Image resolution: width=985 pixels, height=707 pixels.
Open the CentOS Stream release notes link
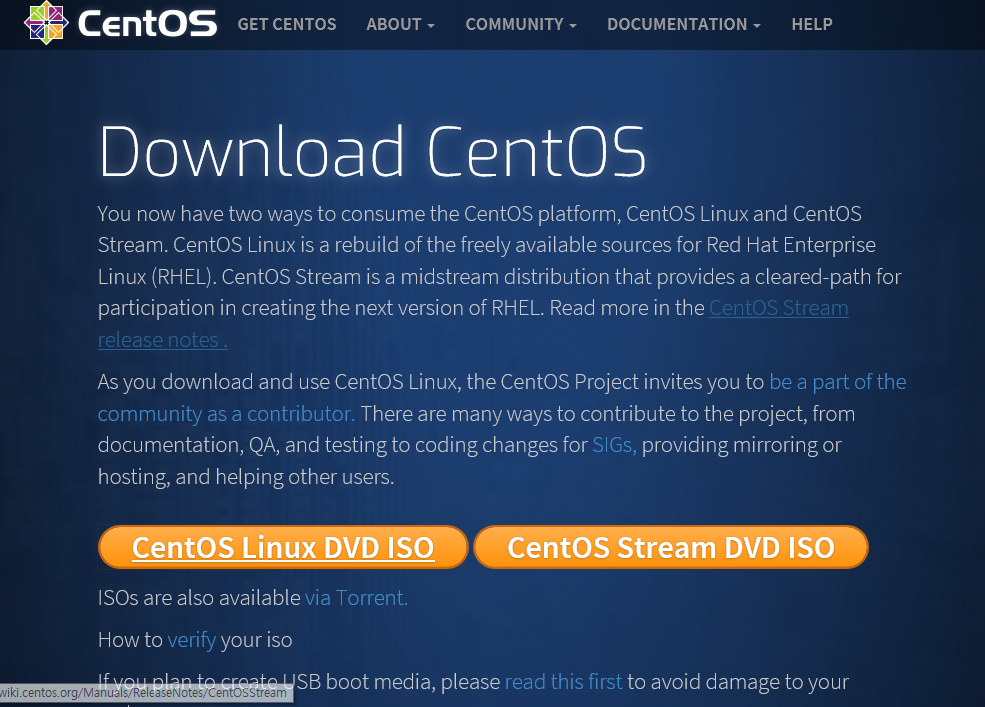[x=778, y=308]
